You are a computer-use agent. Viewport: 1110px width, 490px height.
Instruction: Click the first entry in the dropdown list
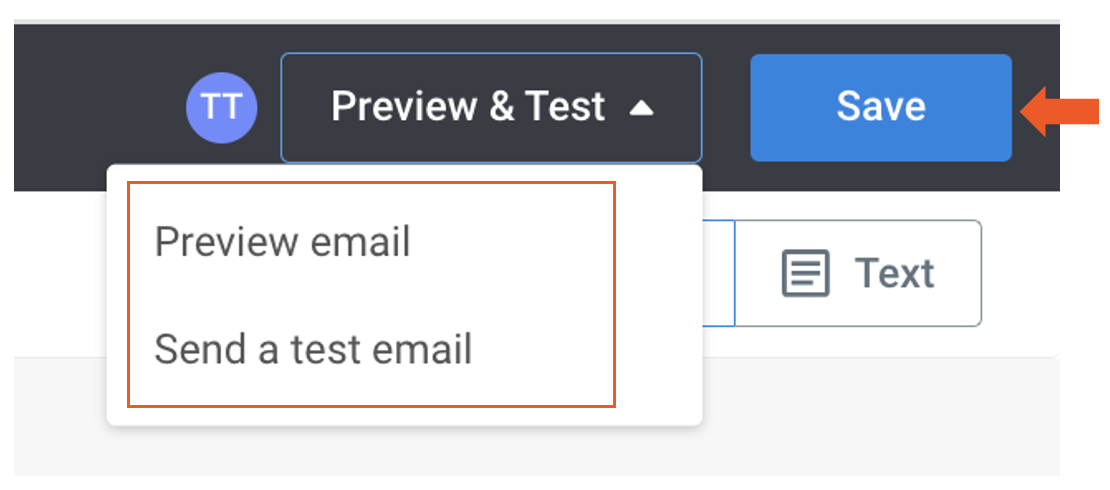point(282,242)
